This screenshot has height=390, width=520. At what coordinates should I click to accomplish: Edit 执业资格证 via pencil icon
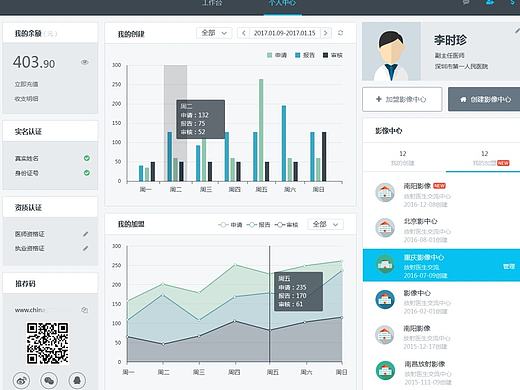point(85,248)
